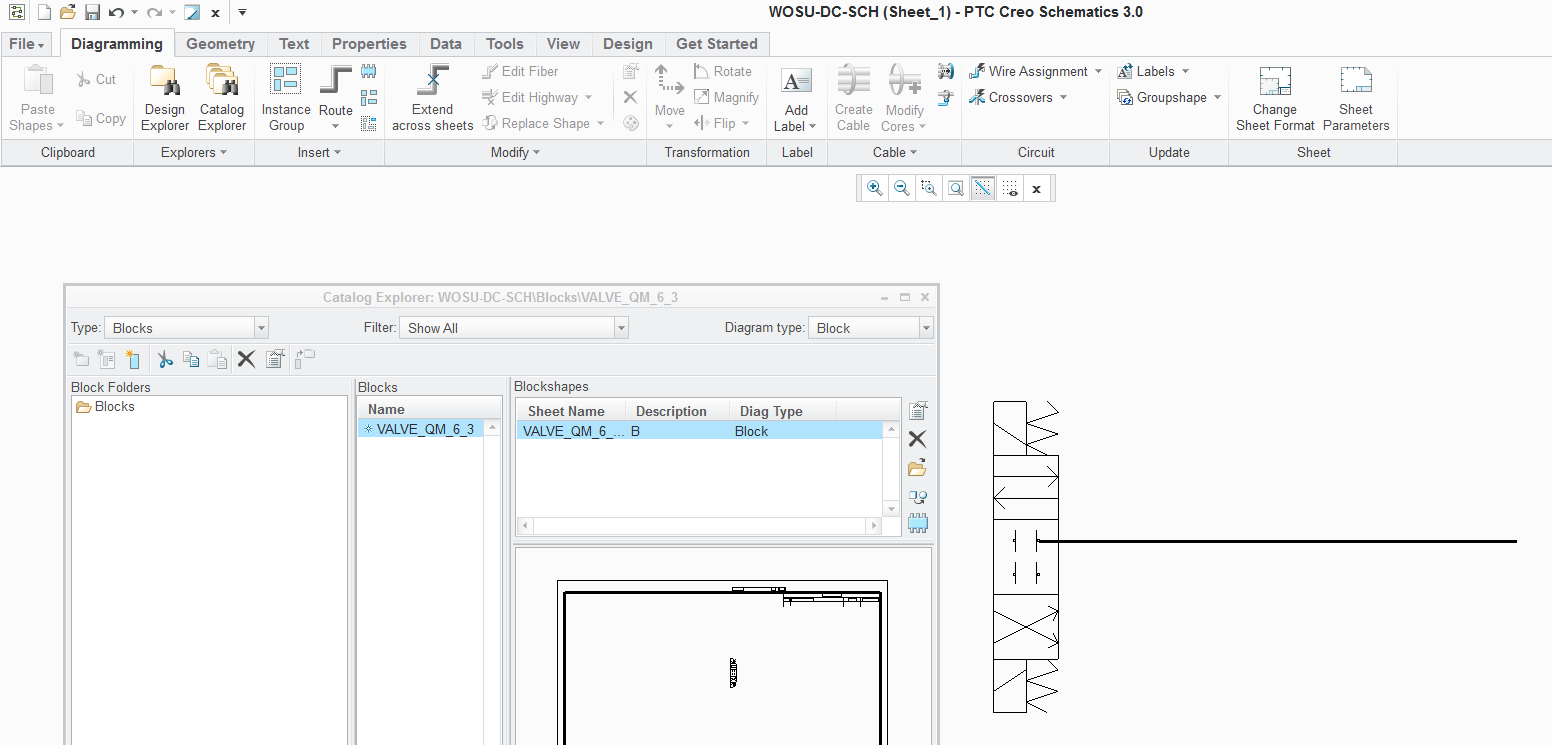Image resolution: width=1552 pixels, height=745 pixels.
Task: Click the Diag Type column header
Action: (x=782, y=411)
